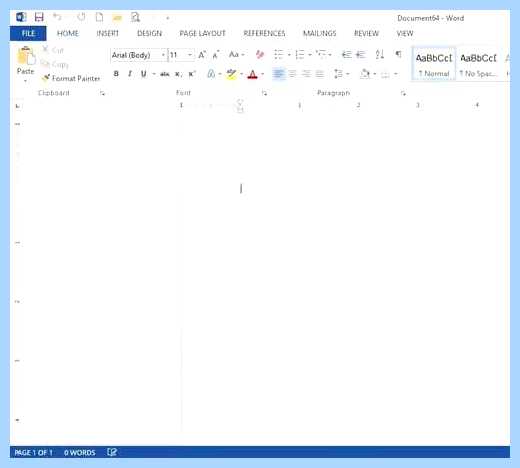The width and height of the screenshot is (520, 468).
Task: Clear all formatting icon
Action: (260, 54)
